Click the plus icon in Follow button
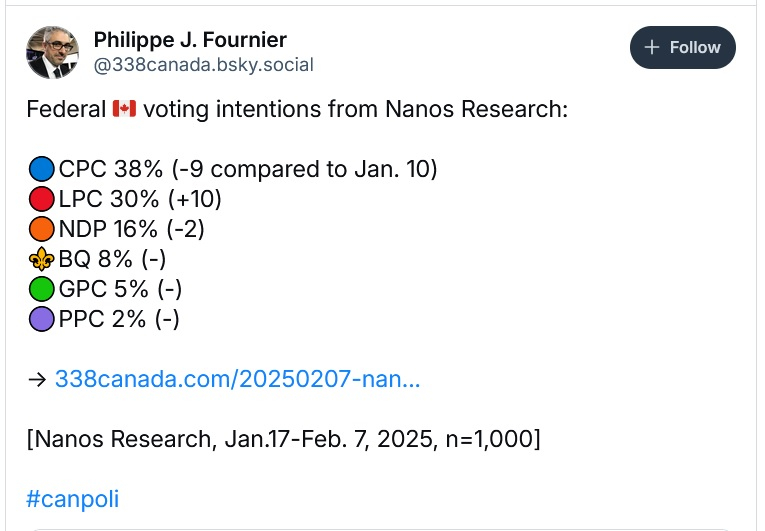This screenshot has width=765, height=531. [x=652, y=48]
